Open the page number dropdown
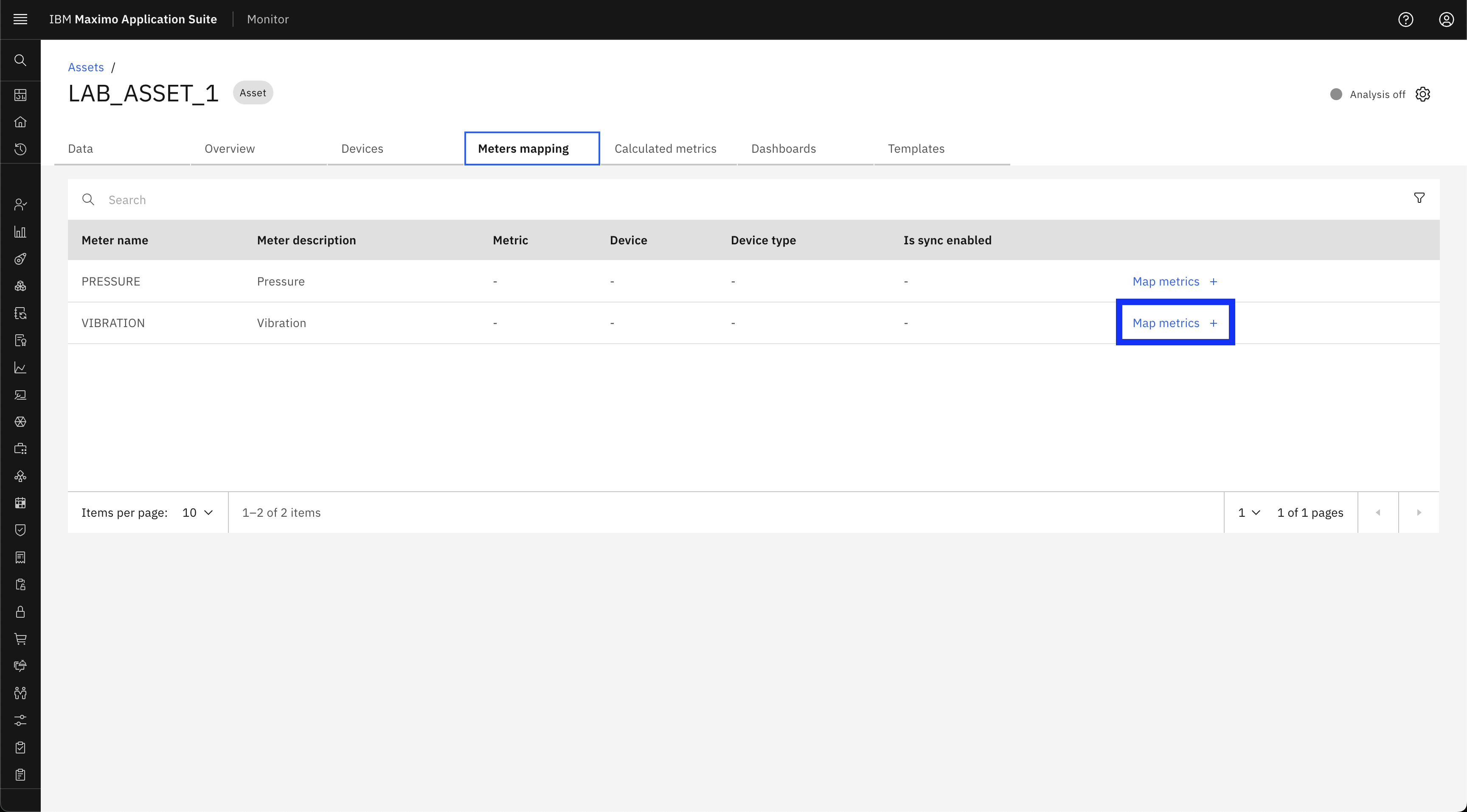1467x812 pixels. pos(1249,512)
